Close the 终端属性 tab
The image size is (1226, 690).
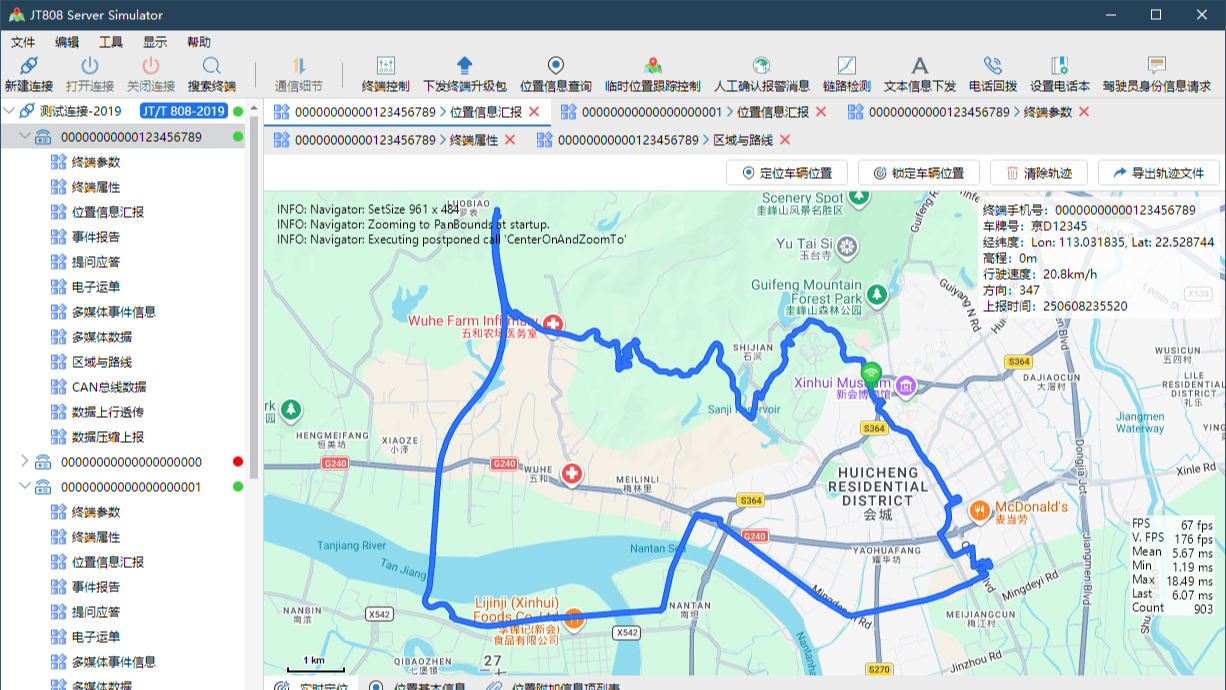click(510, 140)
